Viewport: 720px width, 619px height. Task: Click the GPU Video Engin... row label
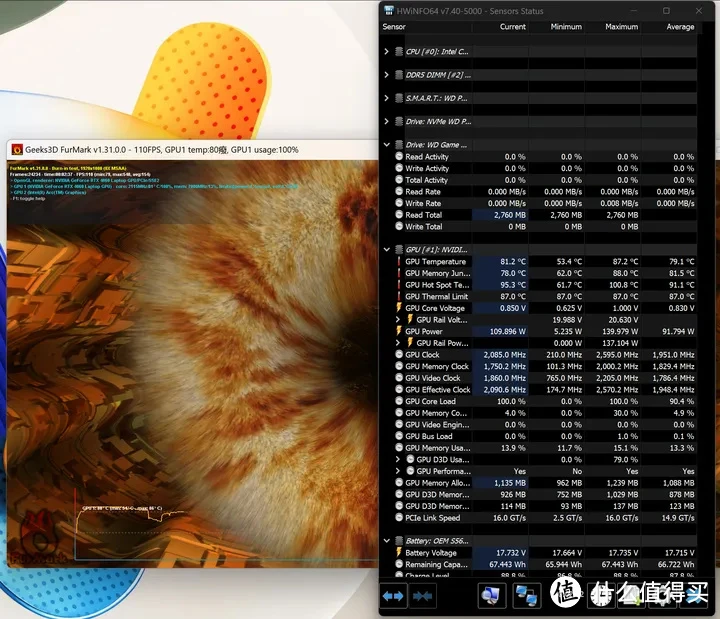(437, 424)
